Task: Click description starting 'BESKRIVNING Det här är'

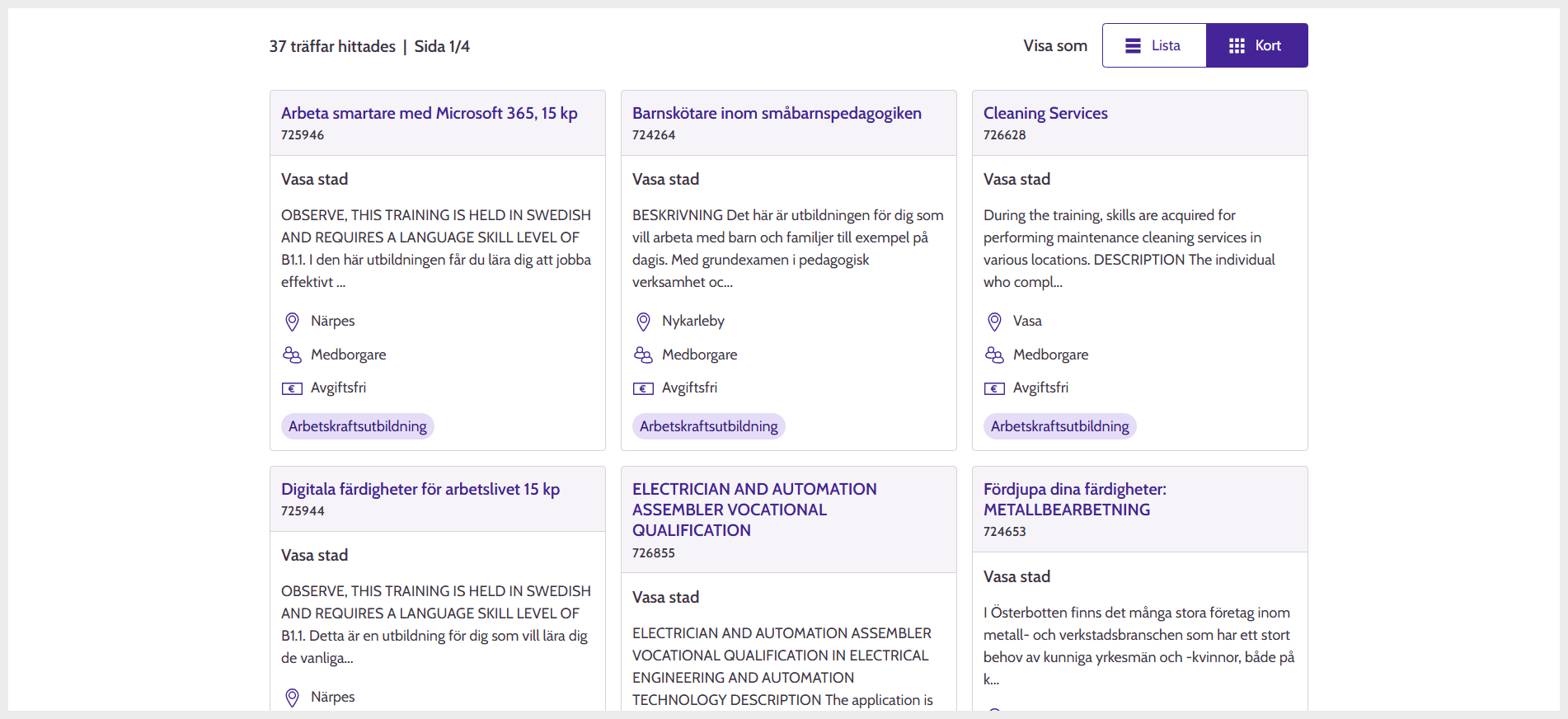Action: (x=788, y=248)
